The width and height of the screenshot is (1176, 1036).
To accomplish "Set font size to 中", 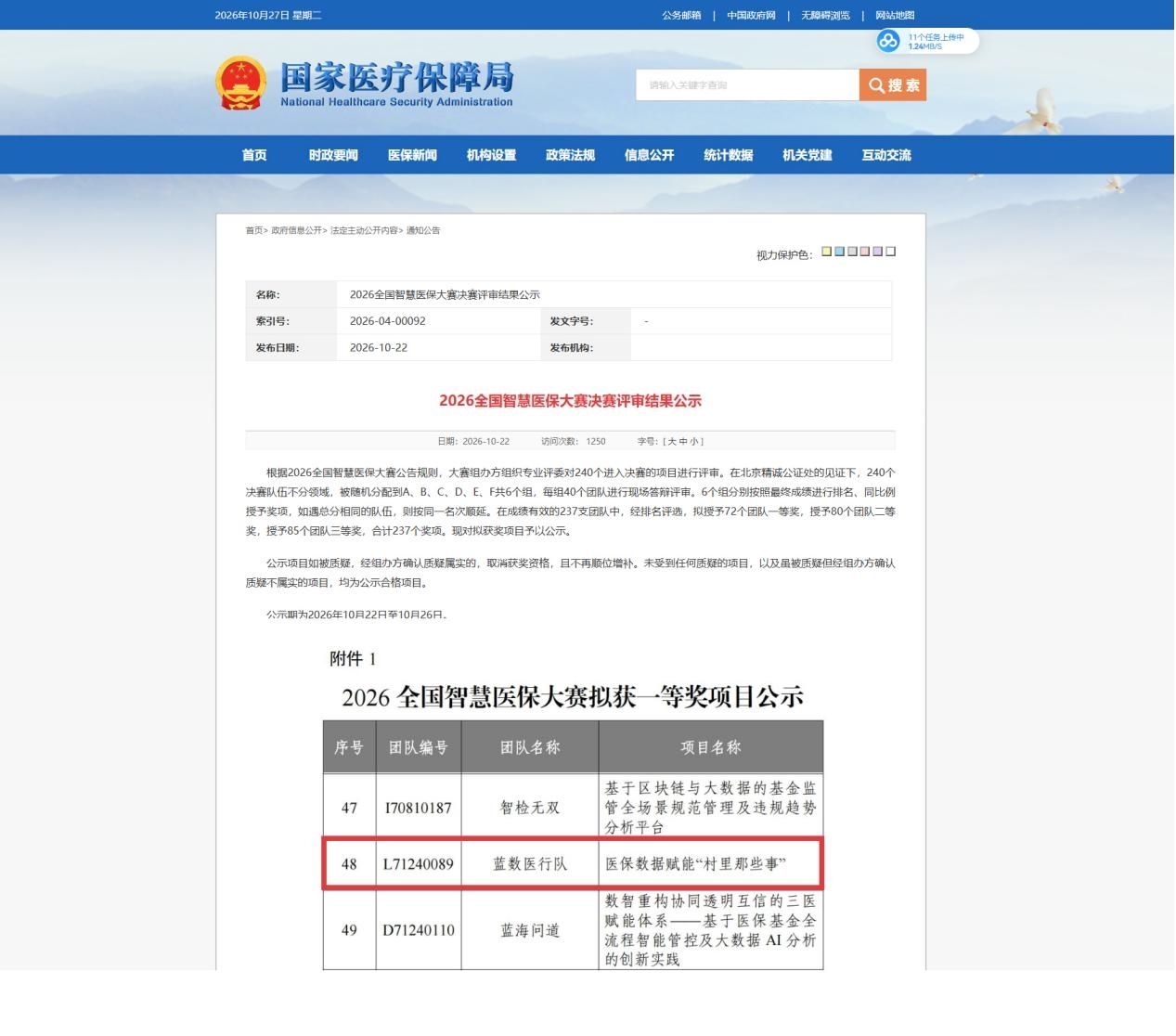I will [683, 442].
